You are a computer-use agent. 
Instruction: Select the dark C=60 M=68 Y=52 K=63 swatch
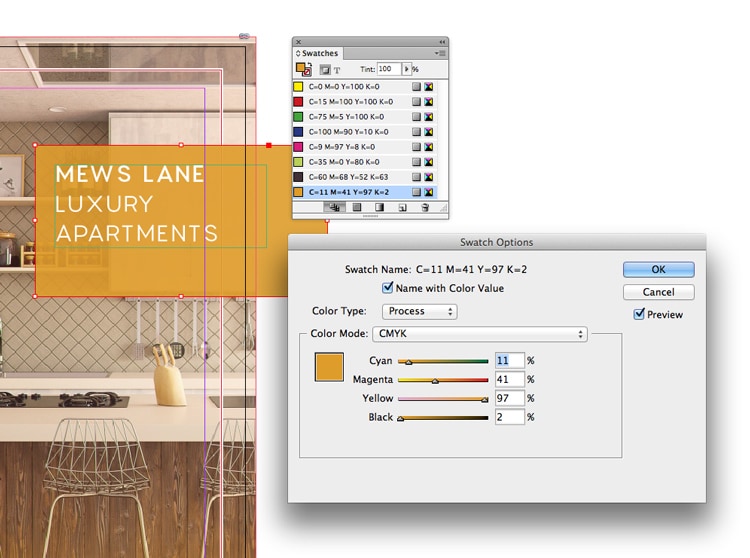[364, 177]
